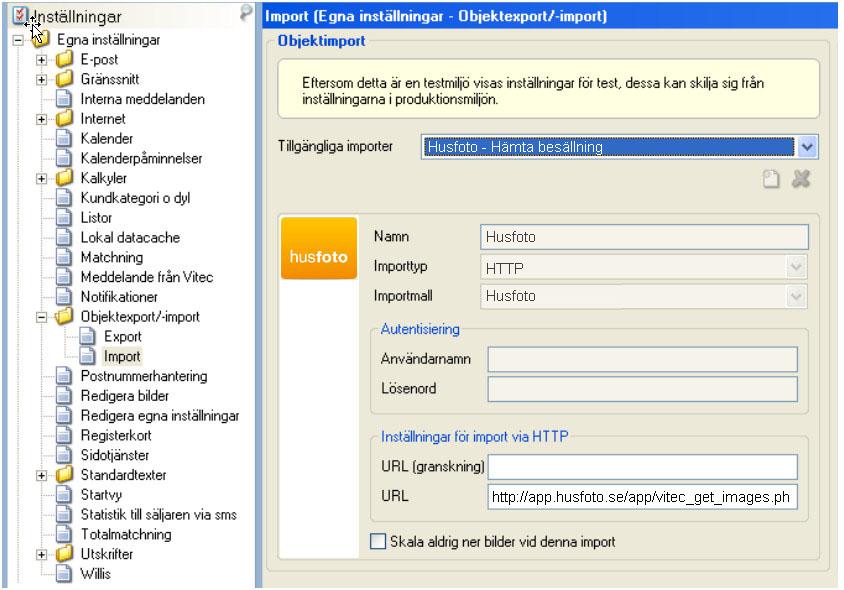Click the E-post folder icon

[x=65, y=59]
